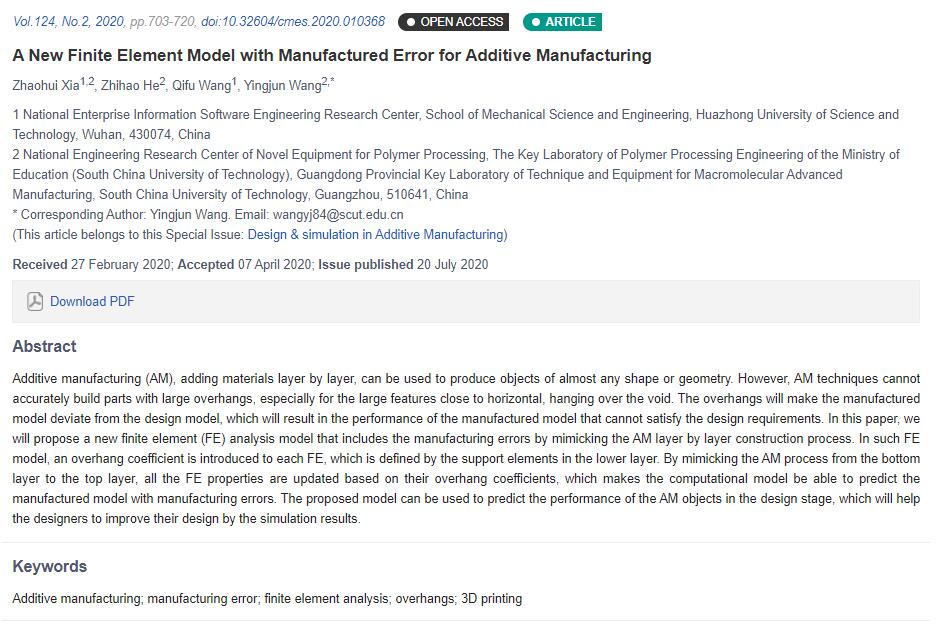
Task: Open the doi:10.32604/cmes.2020.010368 link
Action: click(x=293, y=22)
